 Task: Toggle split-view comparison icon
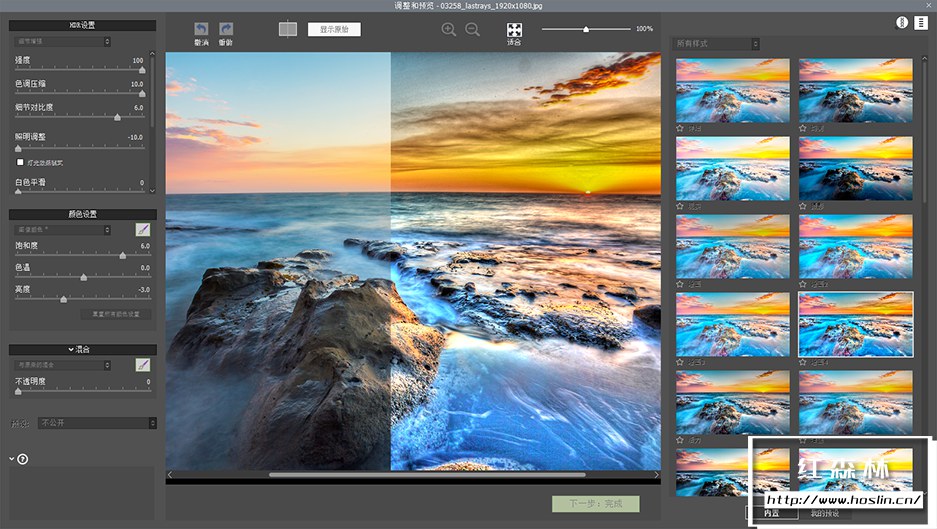288,30
